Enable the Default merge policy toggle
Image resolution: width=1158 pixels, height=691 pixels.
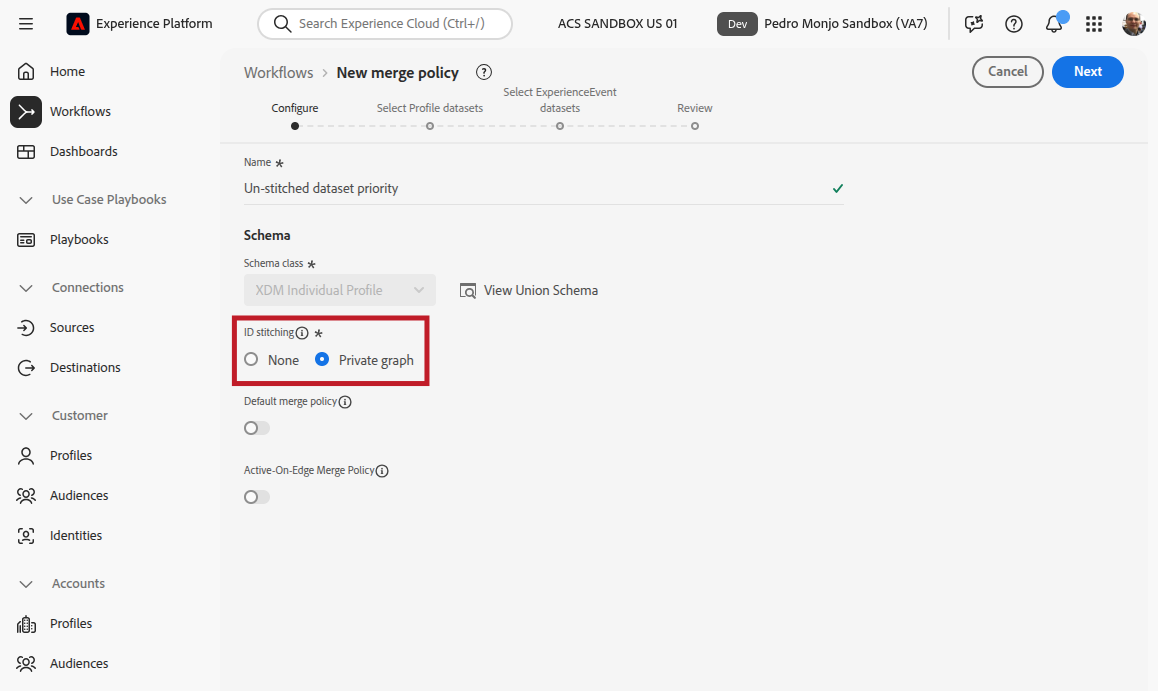point(257,428)
